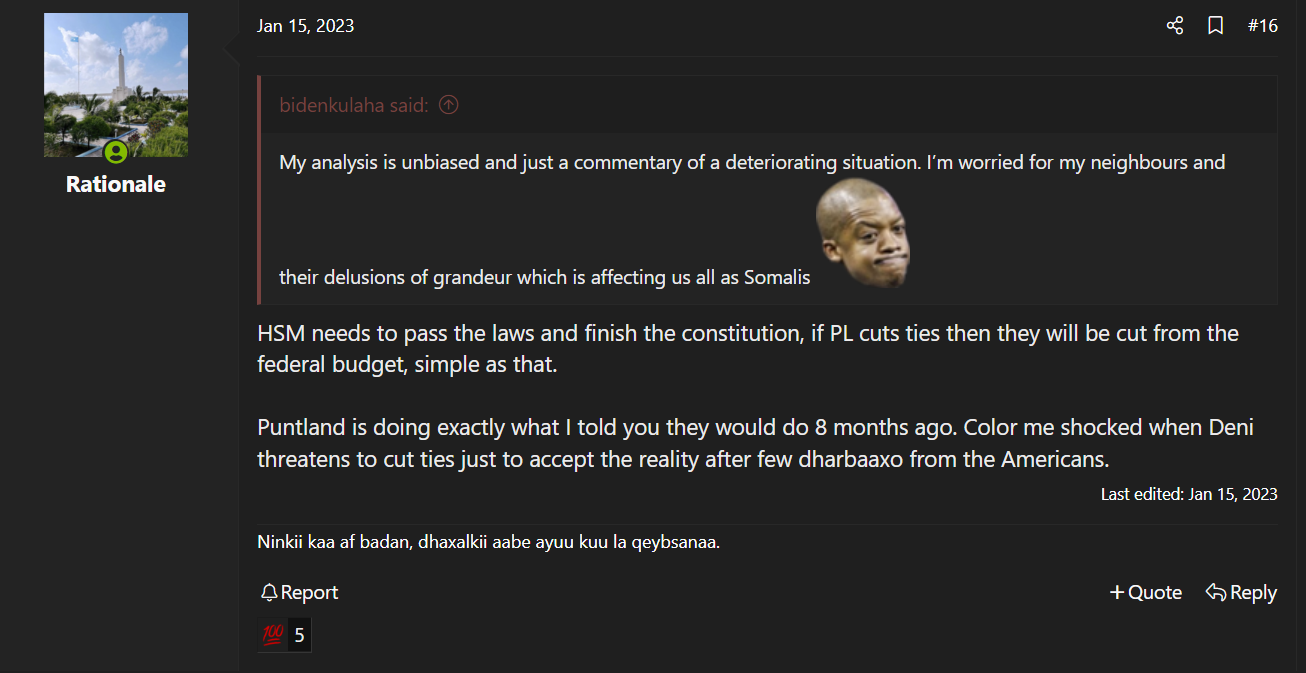Click the word "Report" under the post
Screen dimensions: 1306x673
(310, 593)
